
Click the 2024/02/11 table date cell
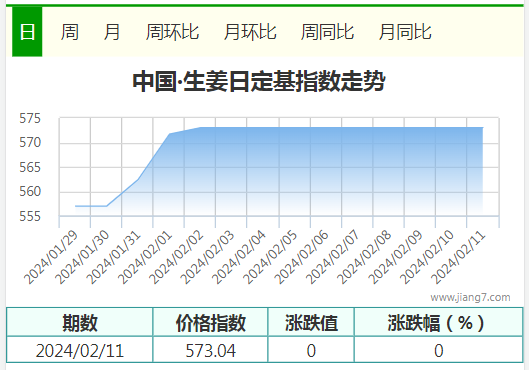tap(80, 350)
